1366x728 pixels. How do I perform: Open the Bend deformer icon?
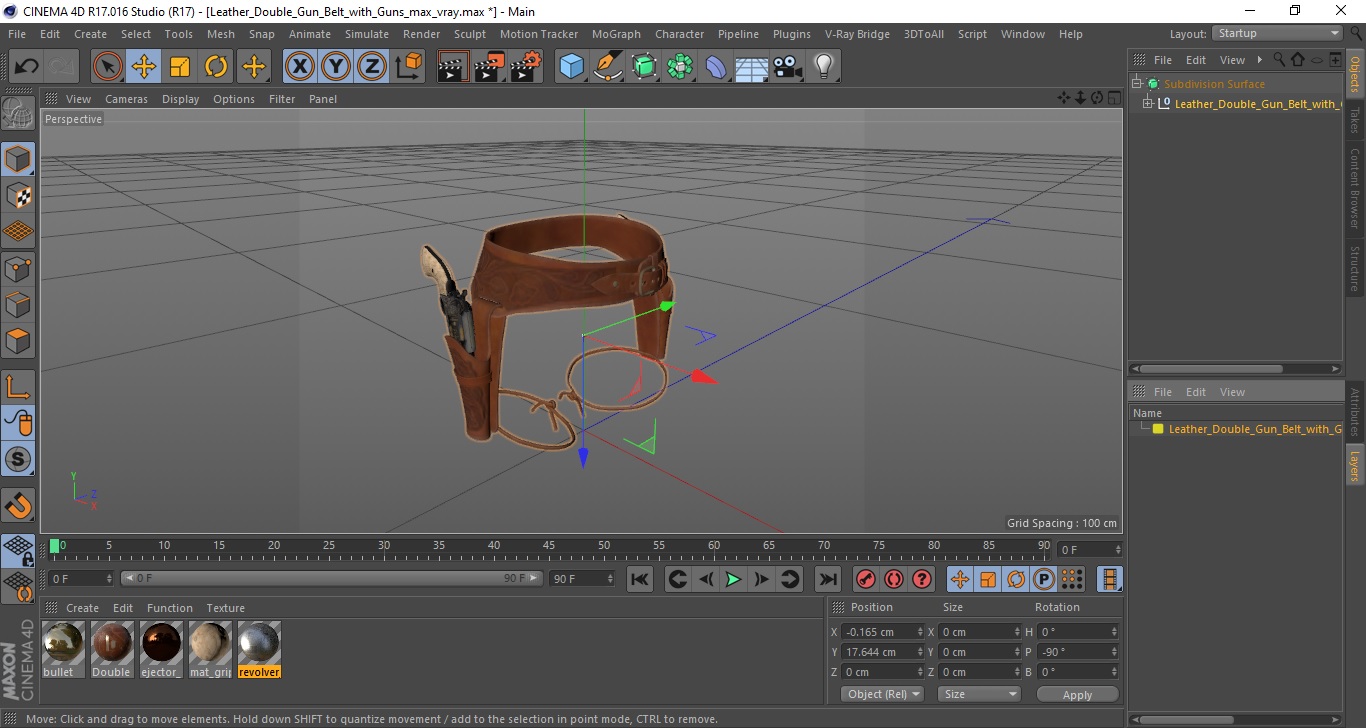[716, 67]
